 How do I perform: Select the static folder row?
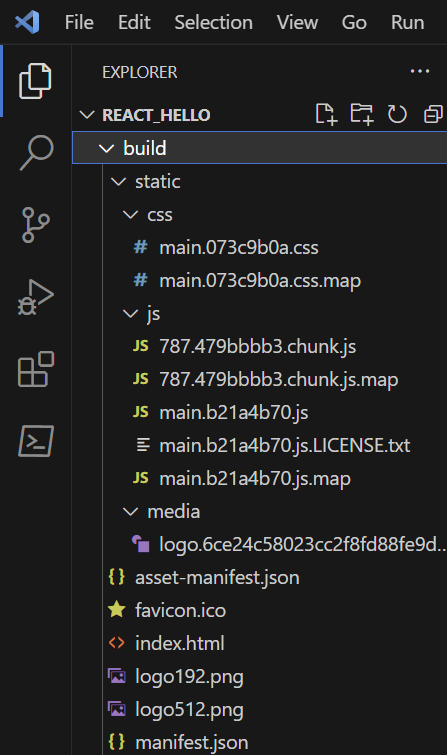pyautogui.click(x=260, y=182)
